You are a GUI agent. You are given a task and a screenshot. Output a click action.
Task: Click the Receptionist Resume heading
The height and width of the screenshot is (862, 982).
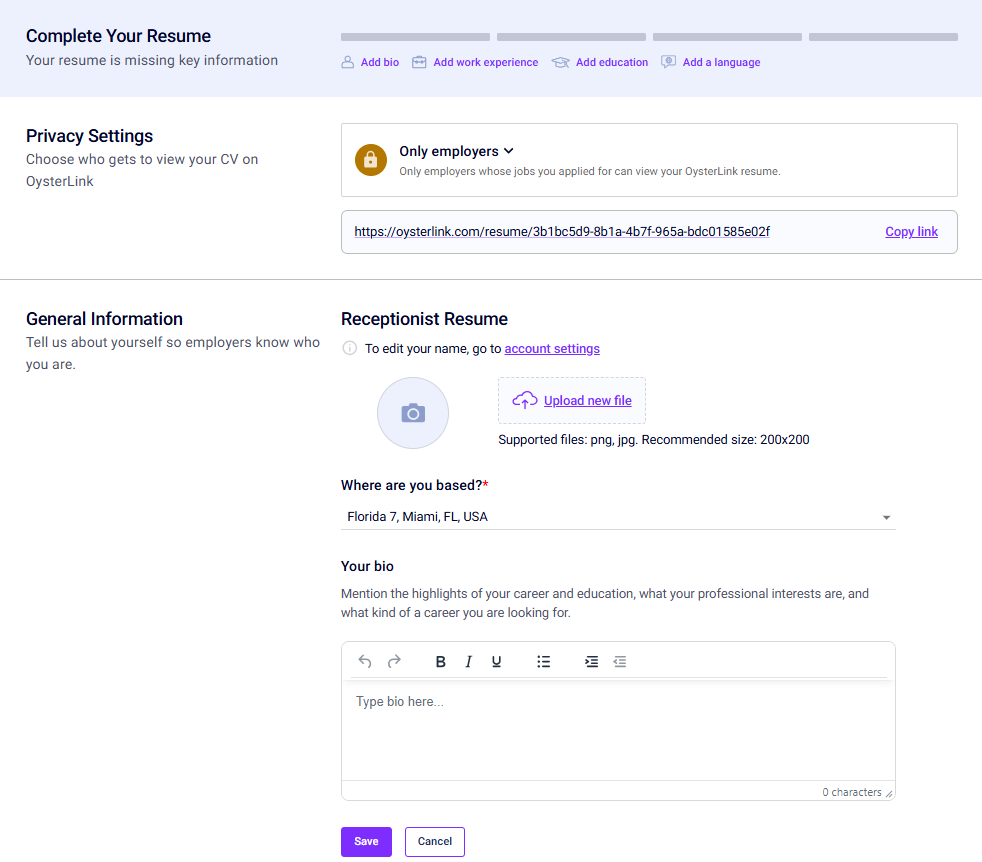424,319
